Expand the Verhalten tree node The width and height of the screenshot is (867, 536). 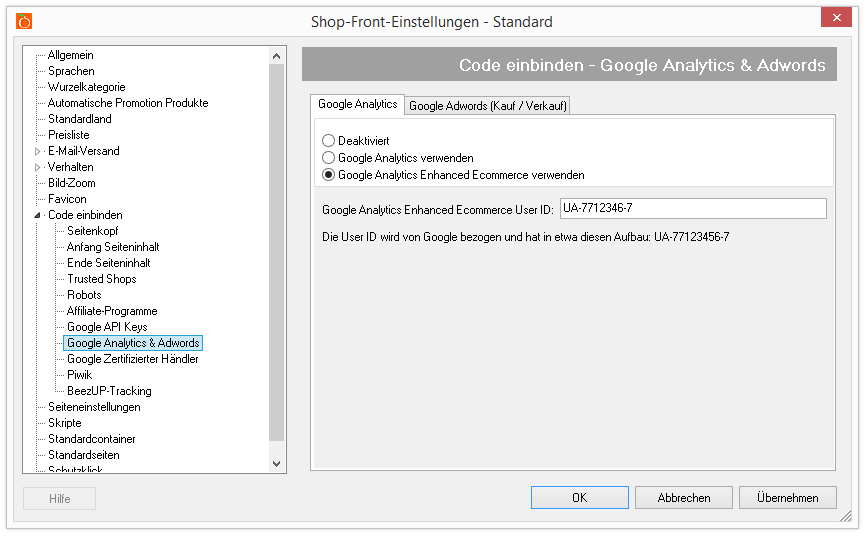tap(39, 167)
